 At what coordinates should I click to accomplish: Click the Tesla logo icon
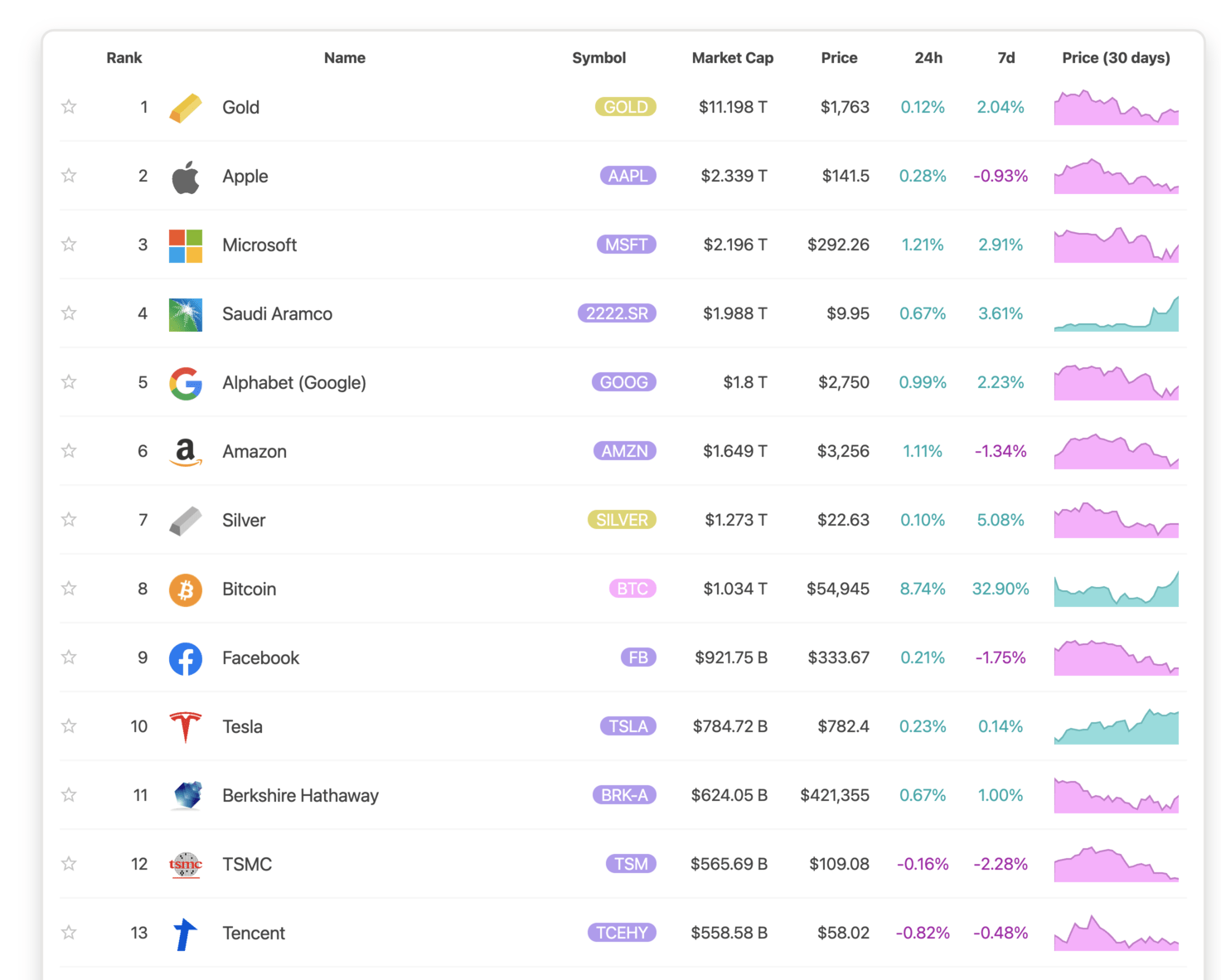pos(186,727)
